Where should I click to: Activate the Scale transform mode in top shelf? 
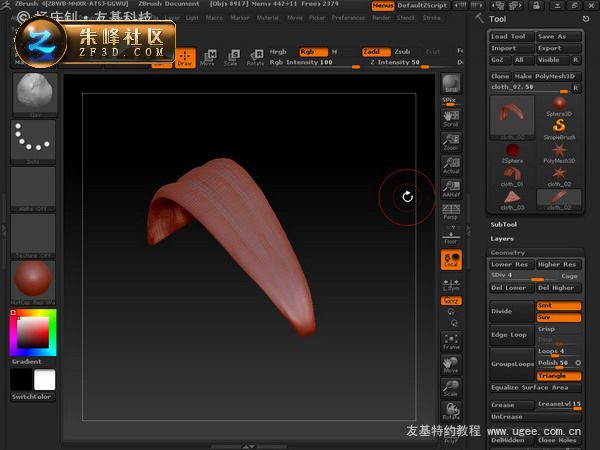pyautogui.click(x=232, y=58)
